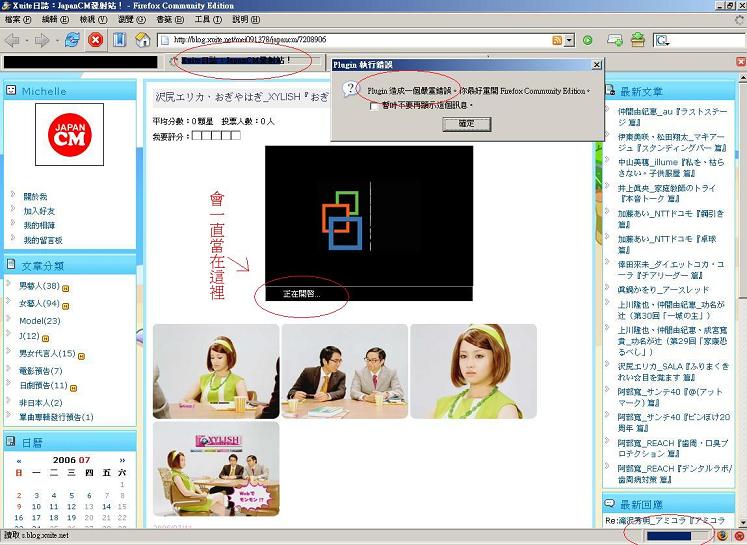Go to Home page icon
Screen dimensions: 747x545
pos(142,40)
